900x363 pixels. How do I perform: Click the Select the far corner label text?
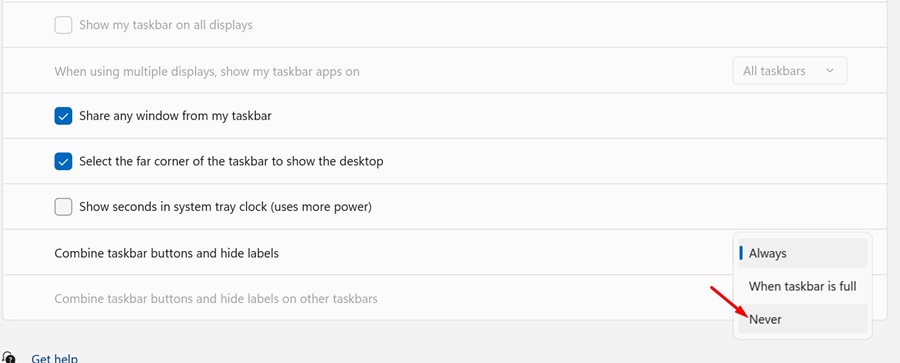[x=231, y=161]
